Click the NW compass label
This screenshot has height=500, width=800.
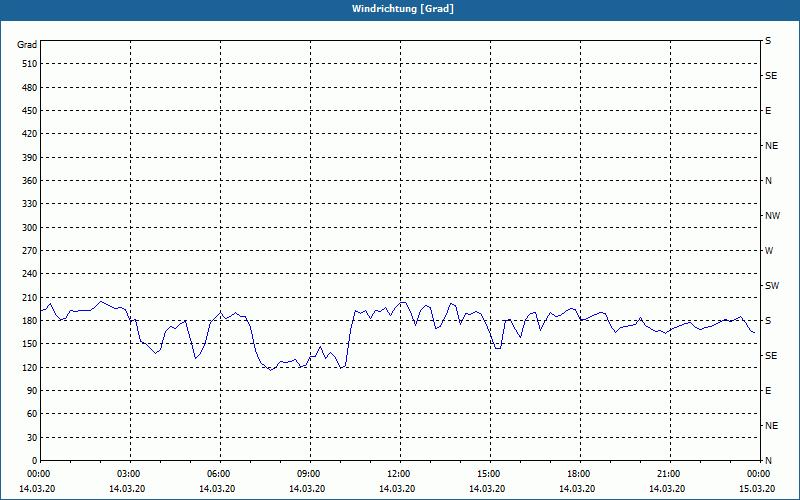click(x=772, y=216)
